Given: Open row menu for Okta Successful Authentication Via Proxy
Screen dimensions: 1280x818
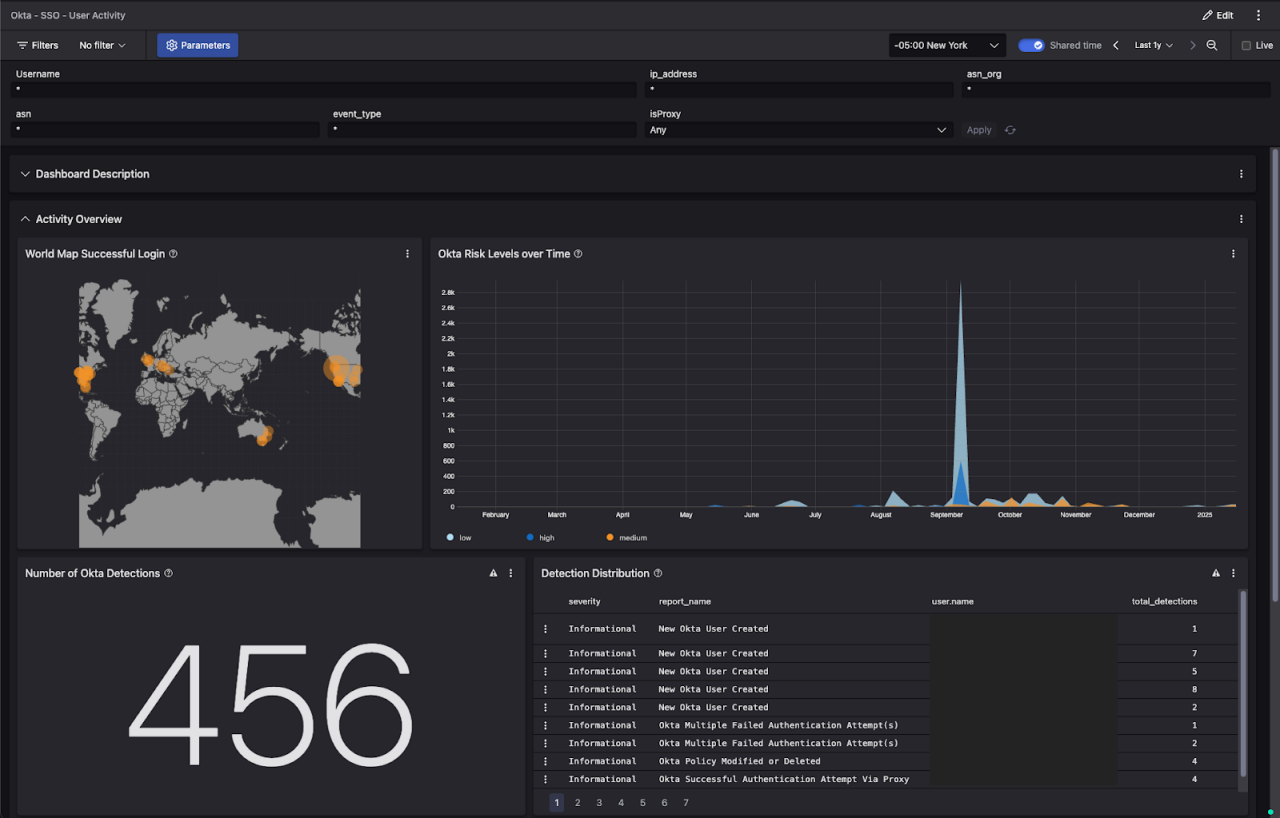Looking at the screenshot, I should 546,779.
